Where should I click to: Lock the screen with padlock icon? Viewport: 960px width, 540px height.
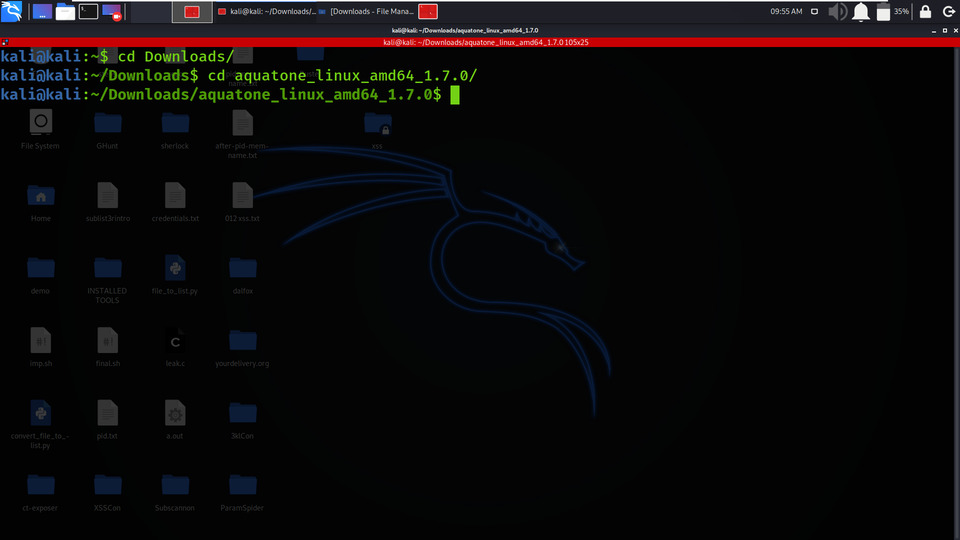tap(926, 12)
